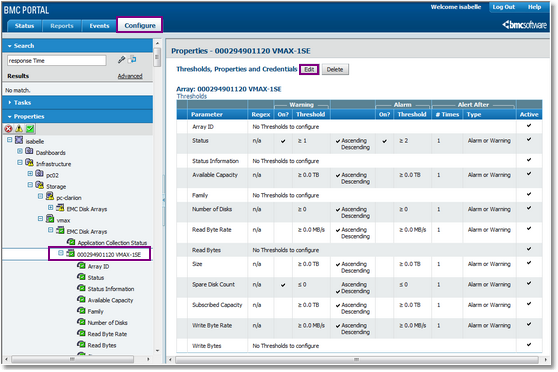Click the search text input field
Viewport: 558px width, 372px height.
click(57, 61)
